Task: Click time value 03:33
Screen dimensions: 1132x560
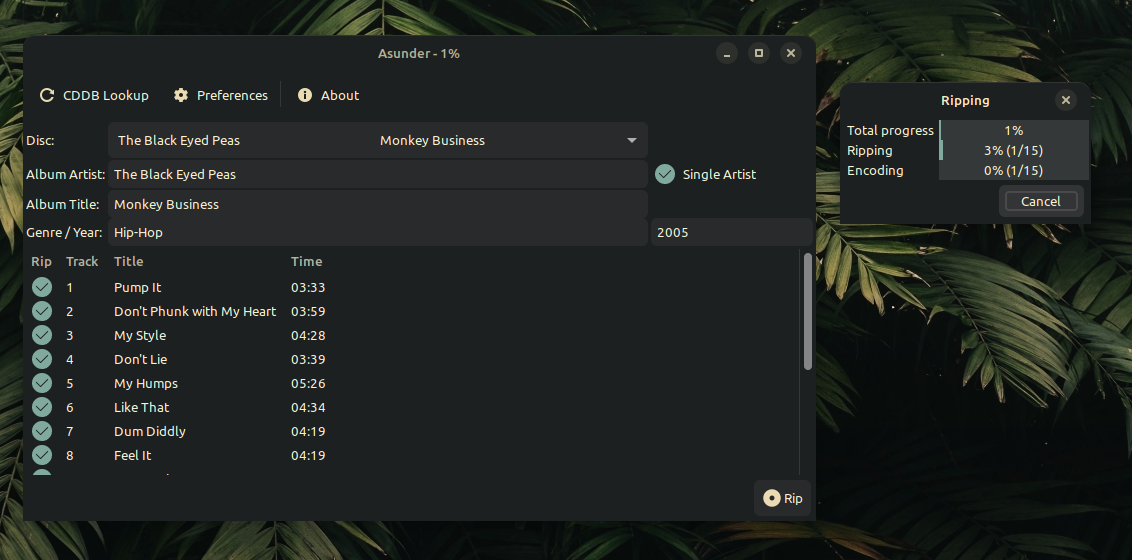Action: click(308, 287)
